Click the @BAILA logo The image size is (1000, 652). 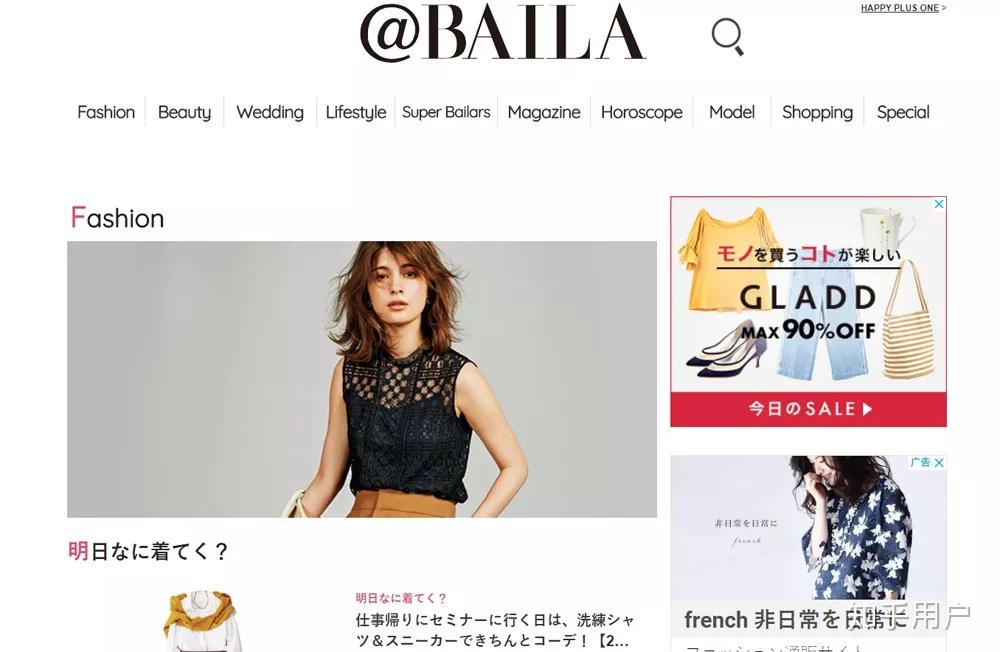503,33
